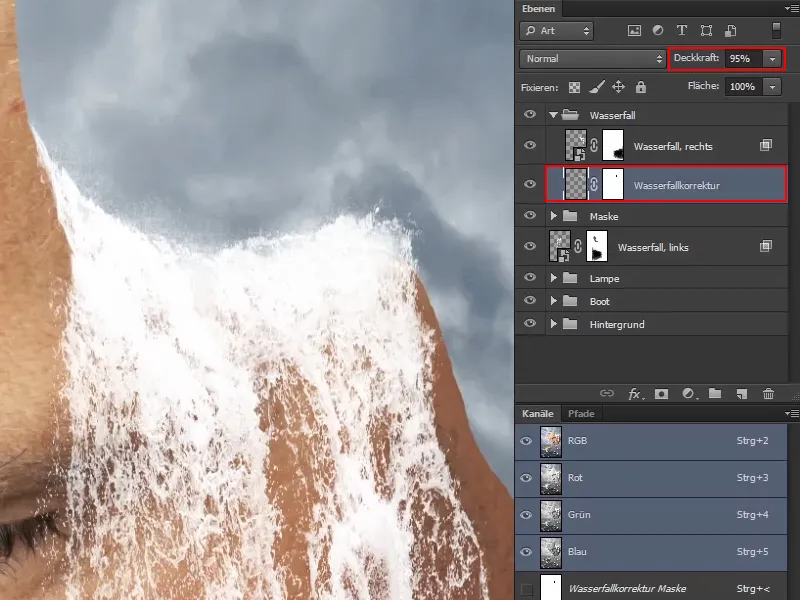The image size is (800, 600).
Task: Hide the Boot group
Action: (x=530, y=300)
